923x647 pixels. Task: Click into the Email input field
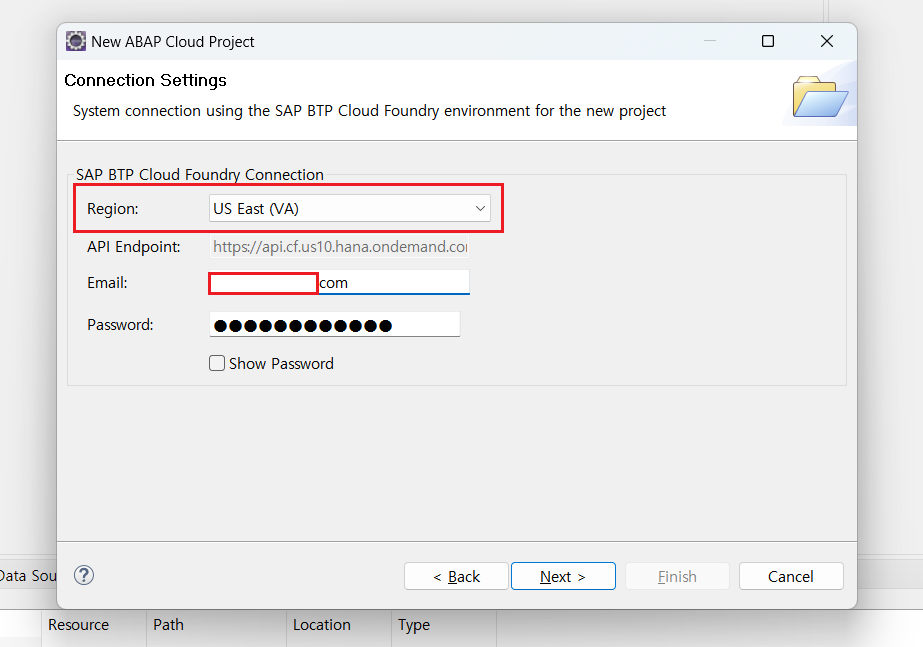tap(339, 283)
